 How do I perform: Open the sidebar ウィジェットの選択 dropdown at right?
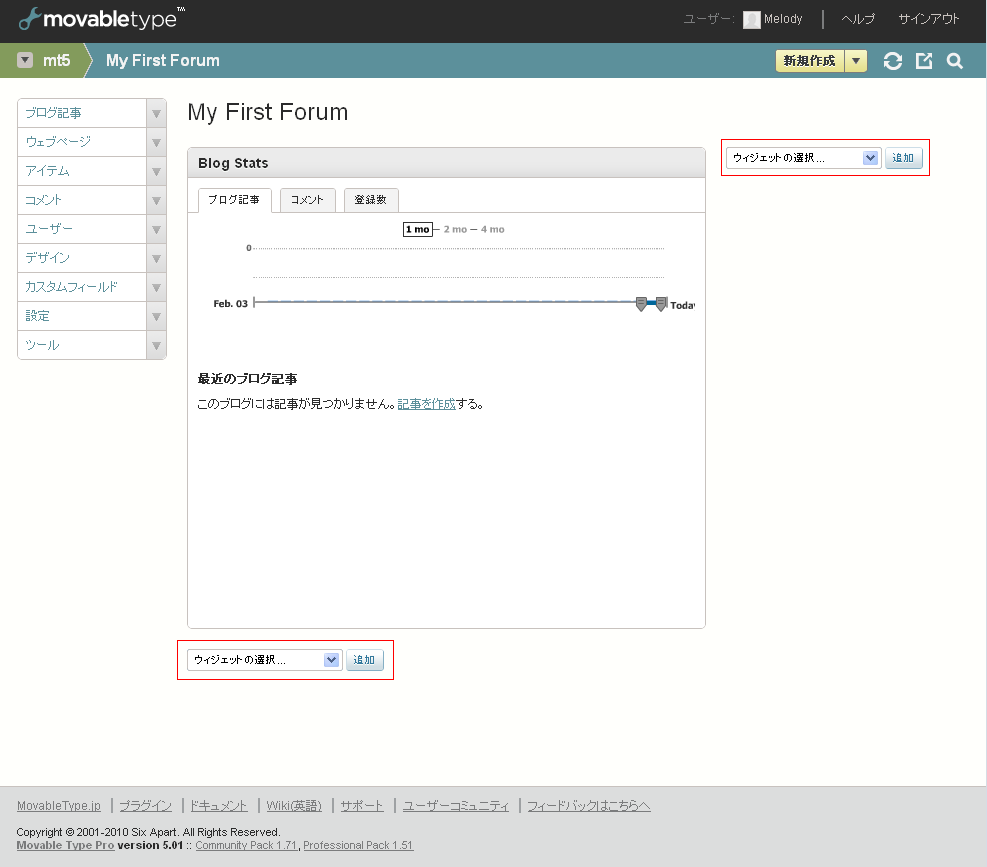pos(803,158)
